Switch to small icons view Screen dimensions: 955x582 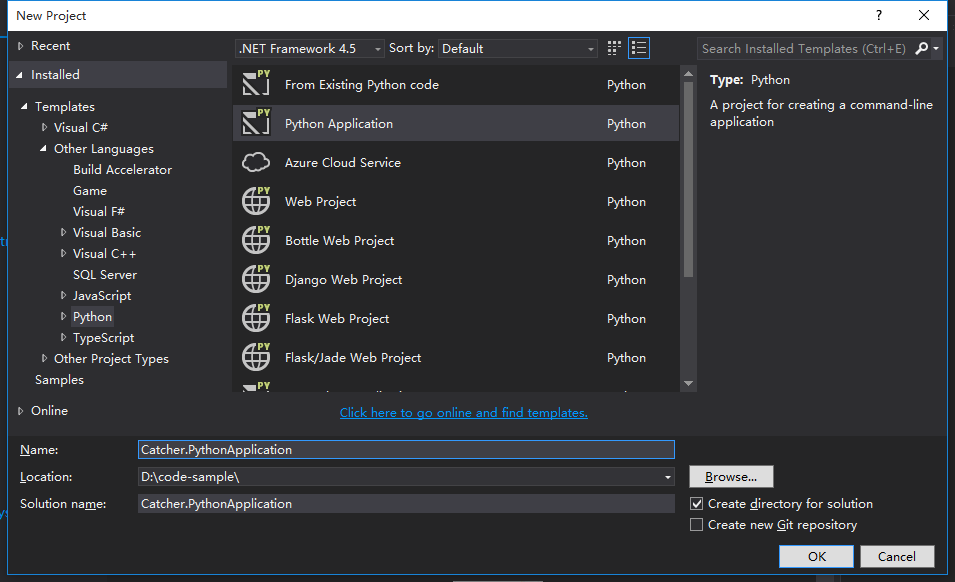(612, 47)
